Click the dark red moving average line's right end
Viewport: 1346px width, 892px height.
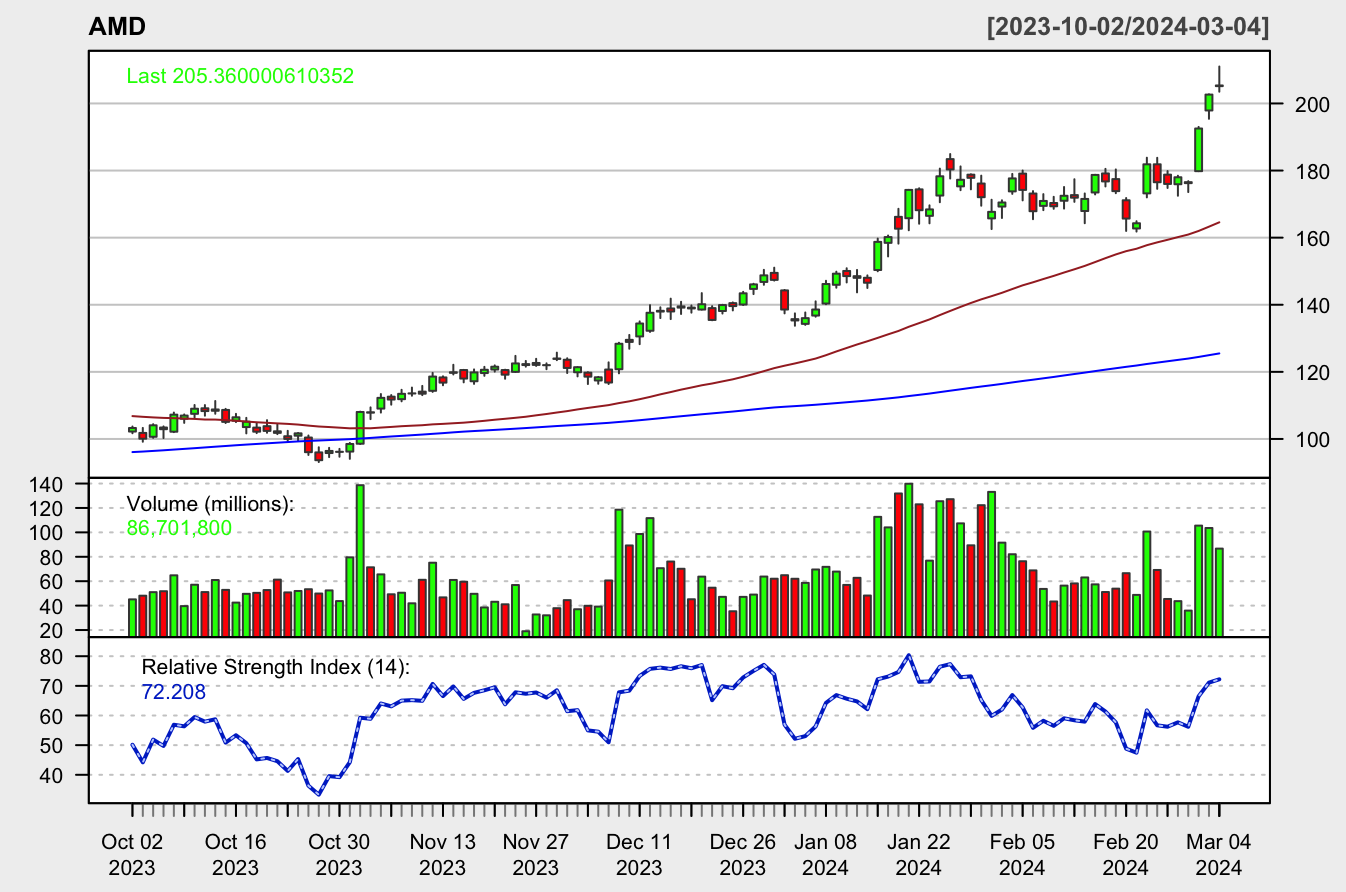click(x=1218, y=222)
